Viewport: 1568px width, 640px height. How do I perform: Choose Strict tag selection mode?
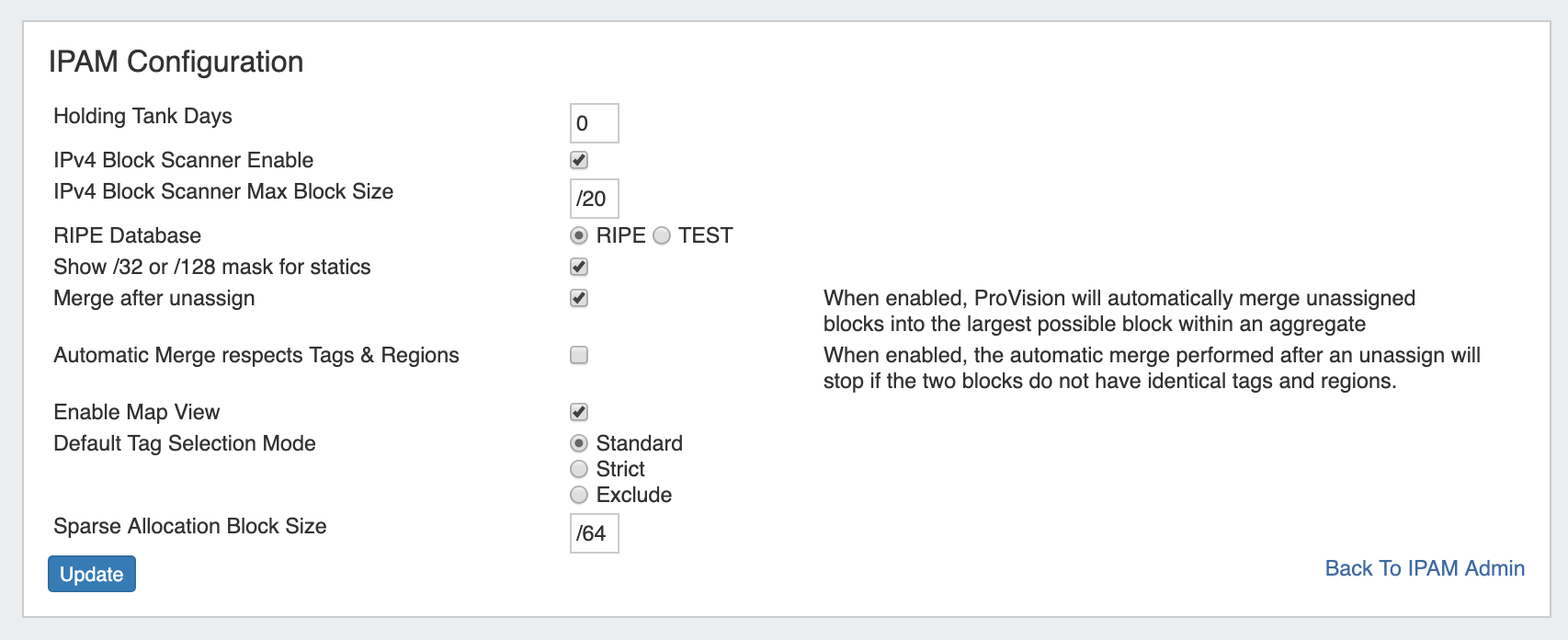(579, 469)
